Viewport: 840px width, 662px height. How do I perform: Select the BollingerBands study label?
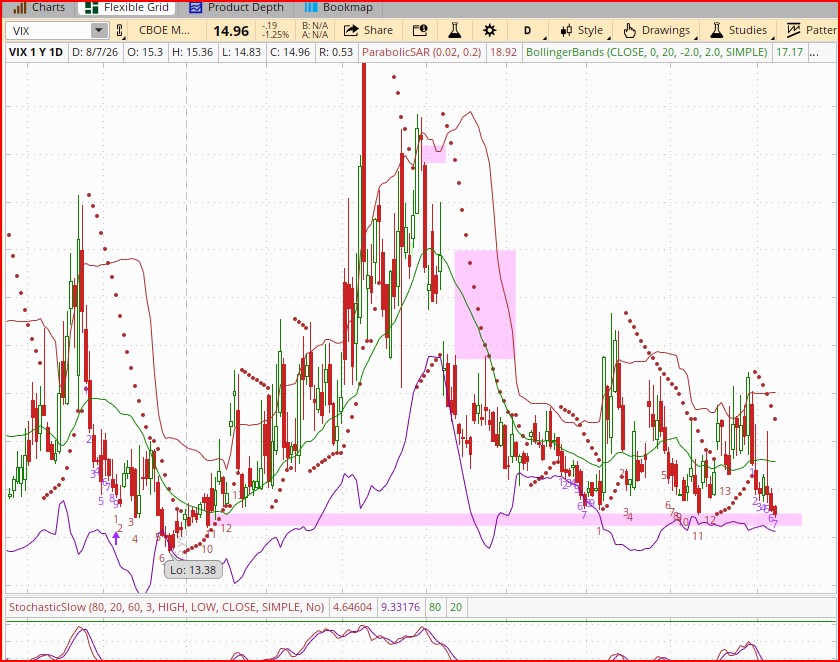click(647, 52)
